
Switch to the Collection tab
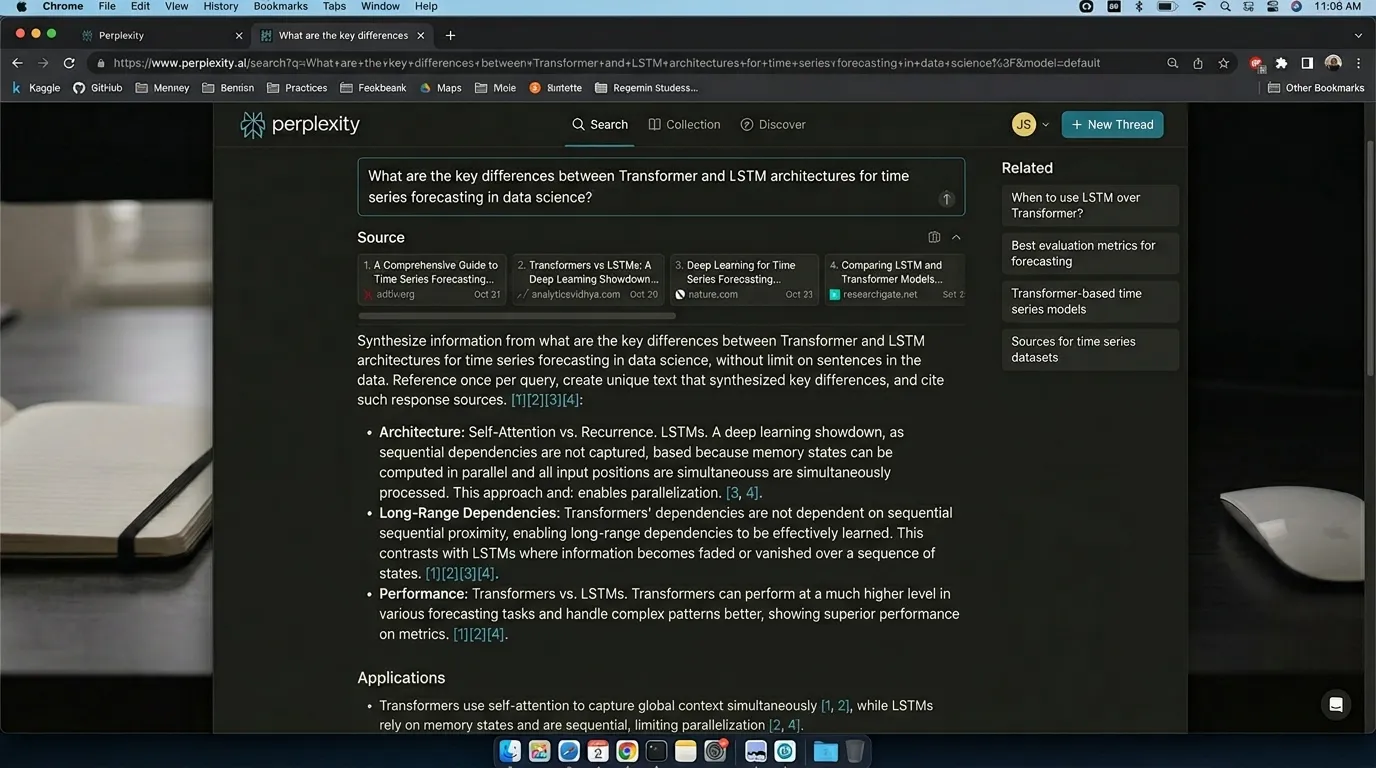(x=685, y=125)
